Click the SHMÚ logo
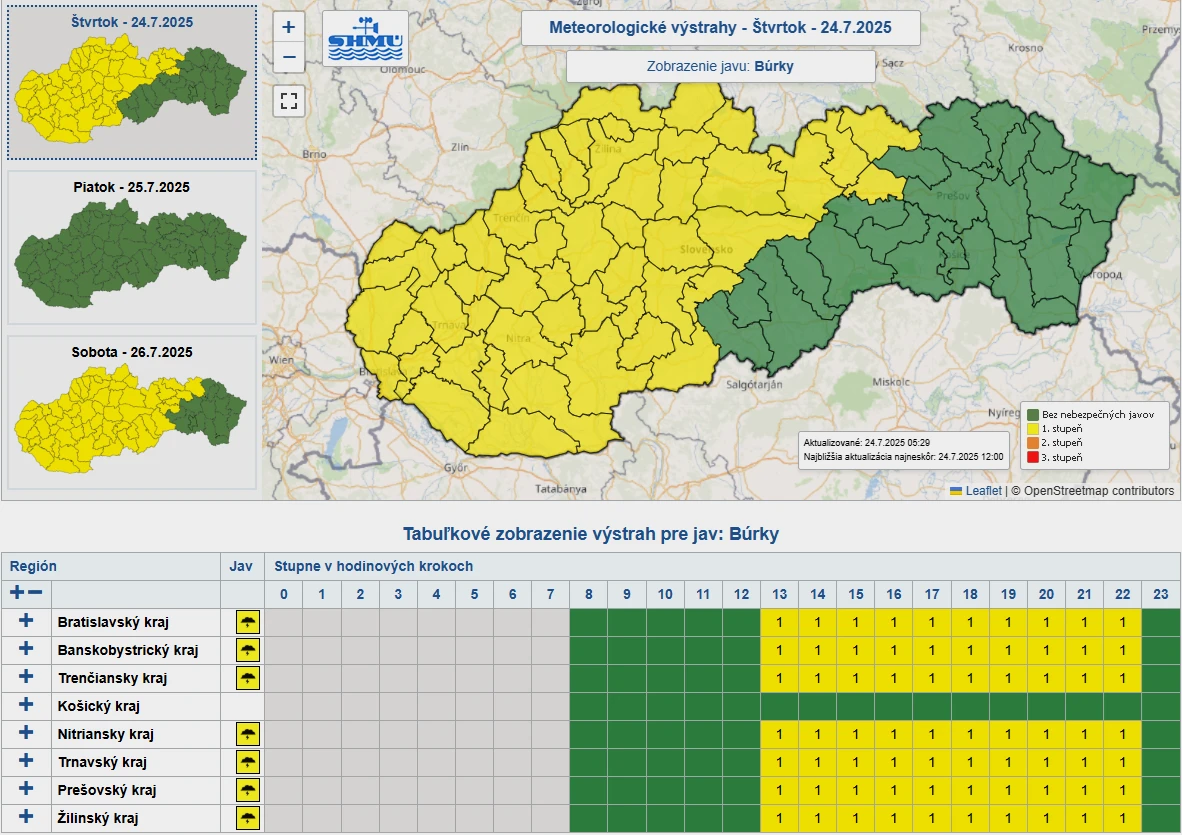The height and width of the screenshot is (835, 1182). click(365, 40)
